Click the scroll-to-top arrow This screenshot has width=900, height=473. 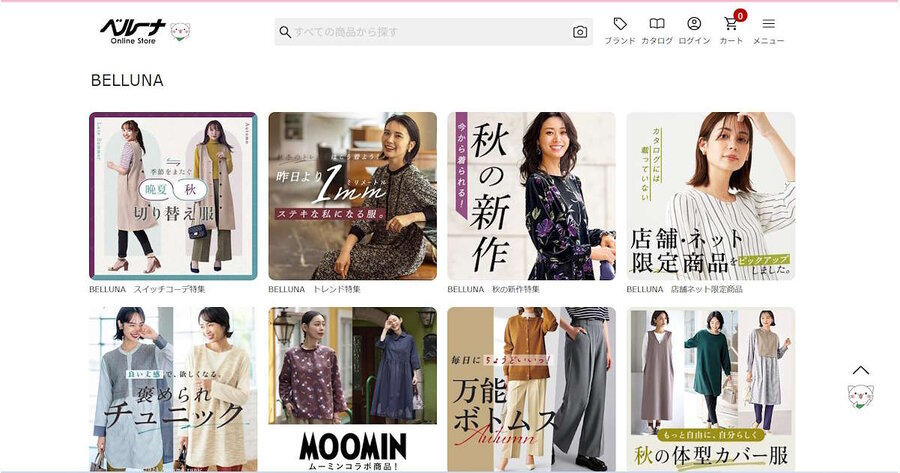click(860, 370)
